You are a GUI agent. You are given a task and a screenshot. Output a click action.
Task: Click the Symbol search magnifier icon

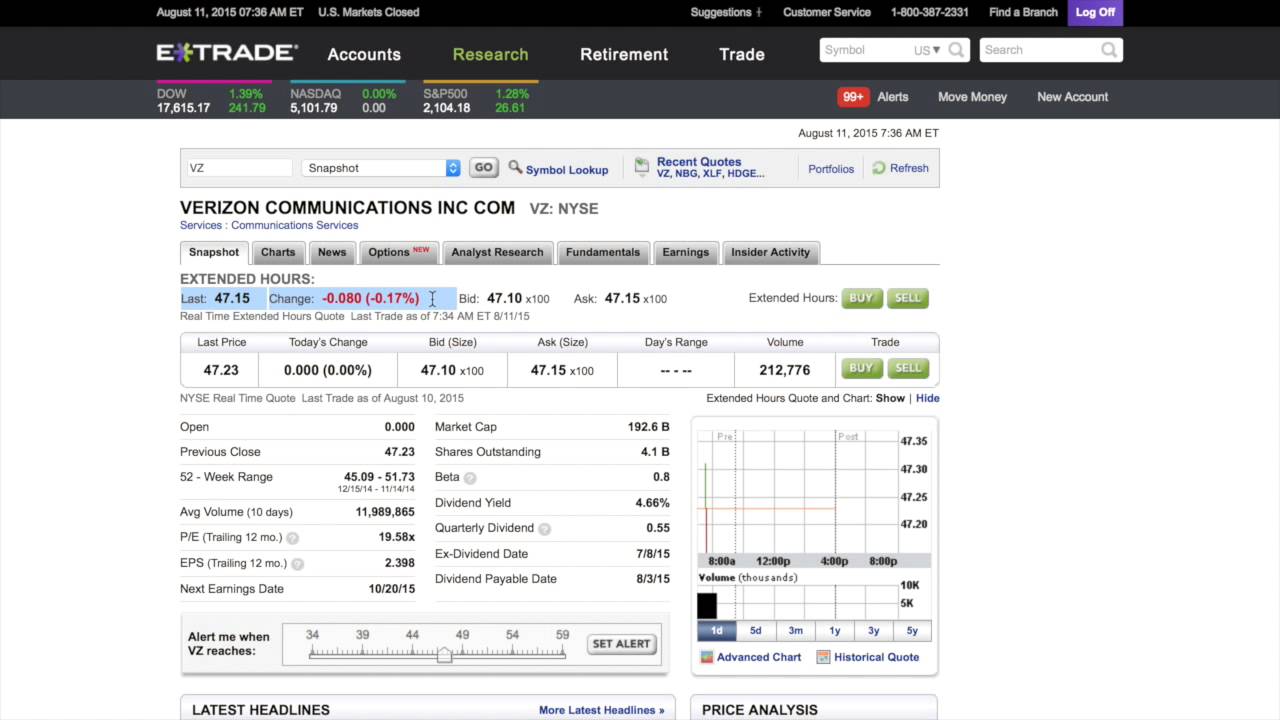point(957,50)
